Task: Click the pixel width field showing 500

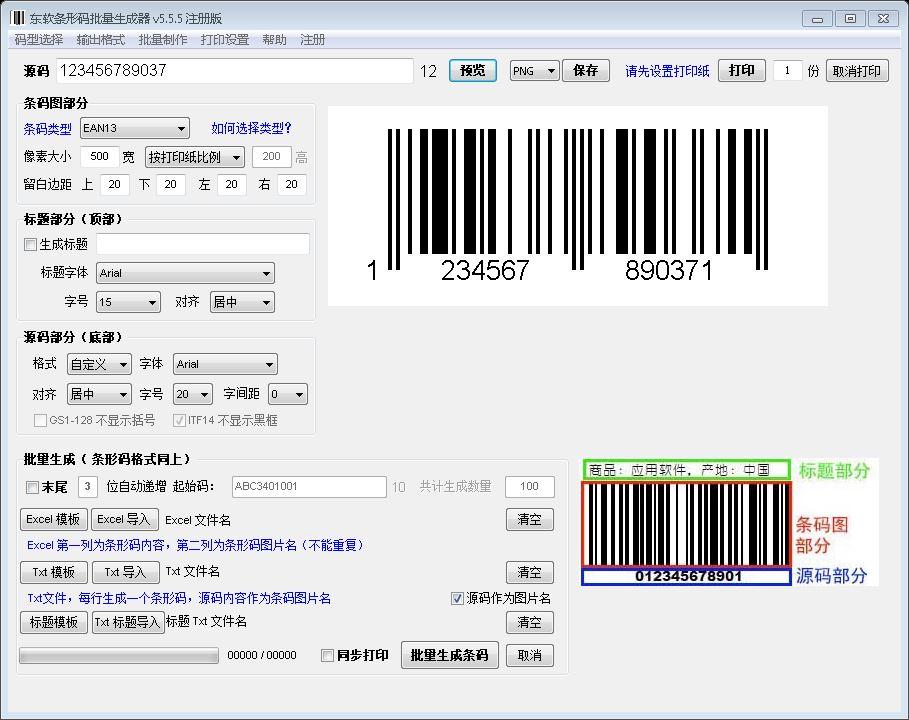Action: pyautogui.click(x=100, y=157)
